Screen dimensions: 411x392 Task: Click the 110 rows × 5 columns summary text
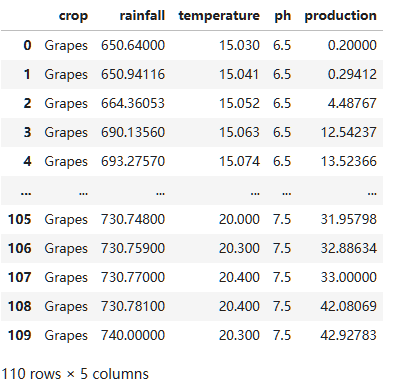pos(75,374)
